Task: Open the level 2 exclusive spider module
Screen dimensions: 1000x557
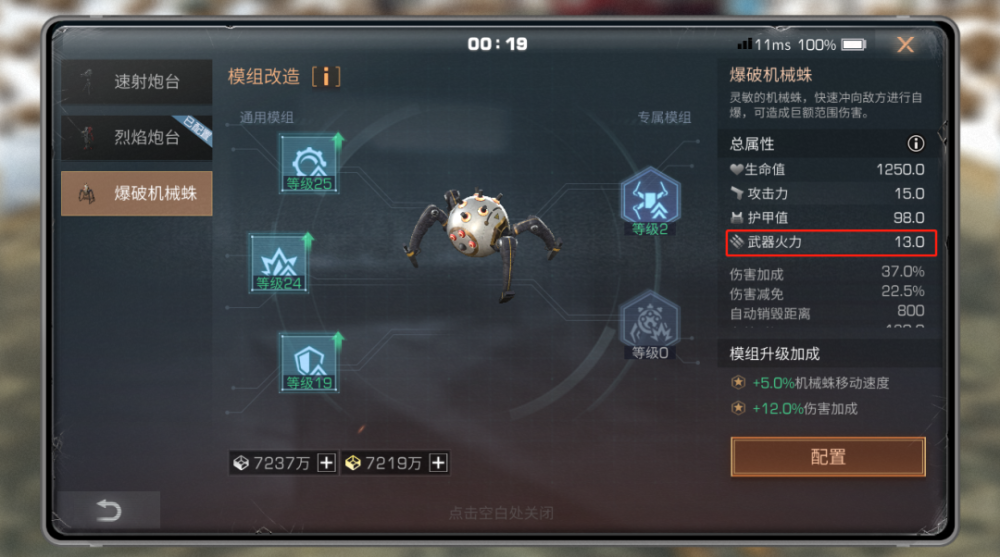Action: click(651, 200)
